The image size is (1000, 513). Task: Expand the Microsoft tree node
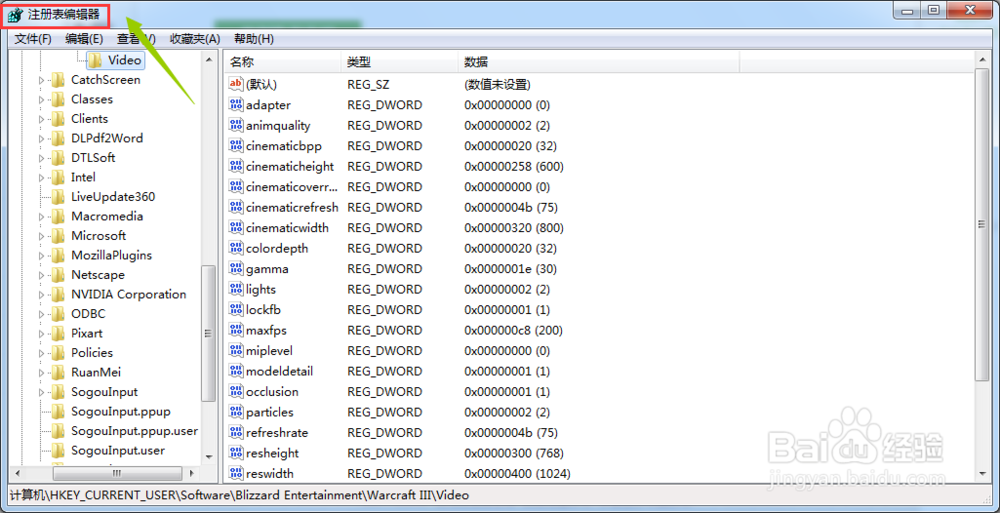41,236
